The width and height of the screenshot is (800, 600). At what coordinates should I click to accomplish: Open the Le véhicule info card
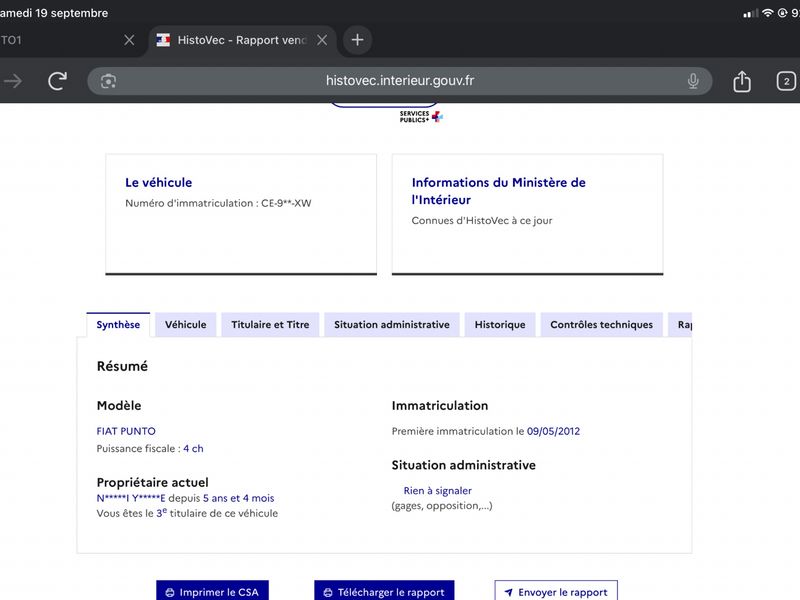click(241, 214)
